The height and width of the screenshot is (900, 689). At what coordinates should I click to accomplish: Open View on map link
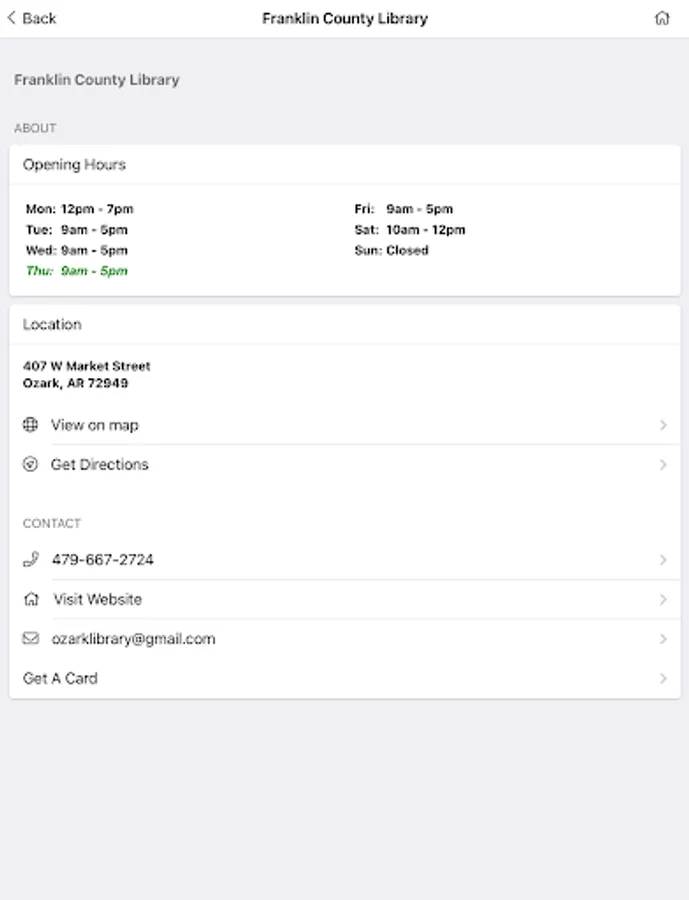coord(95,425)
